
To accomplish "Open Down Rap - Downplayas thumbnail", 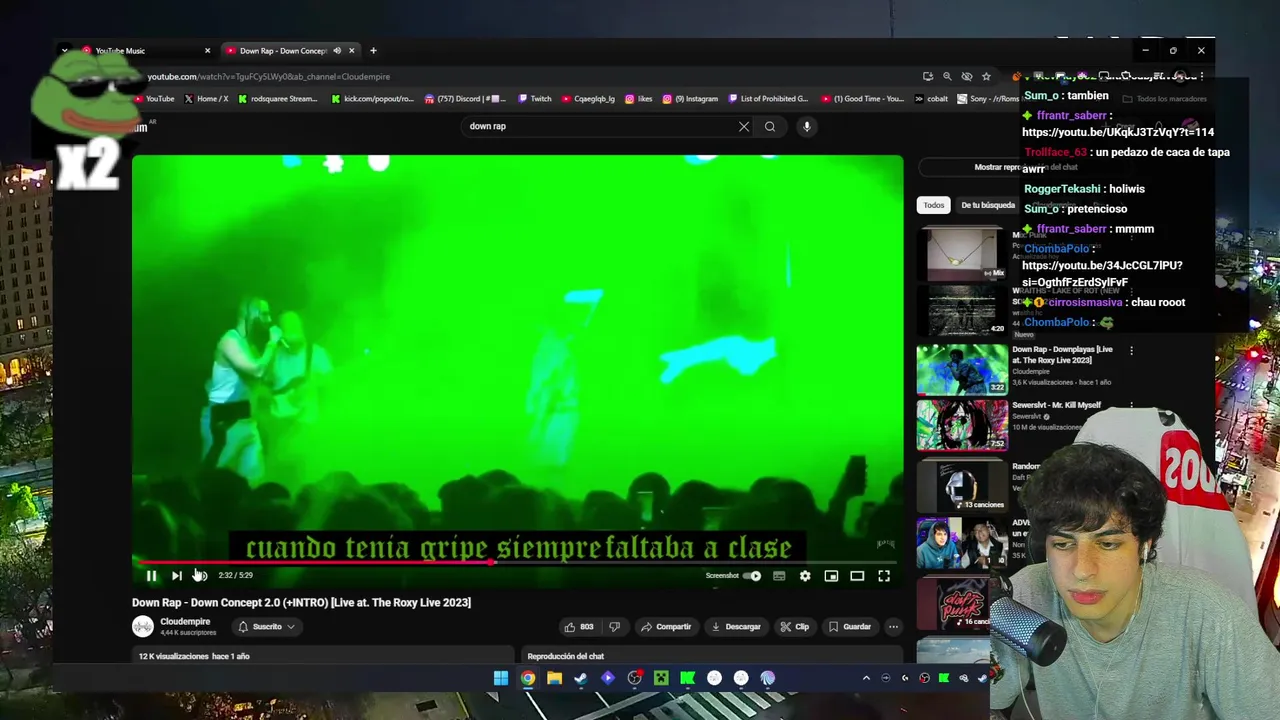I will click(963, 370).
